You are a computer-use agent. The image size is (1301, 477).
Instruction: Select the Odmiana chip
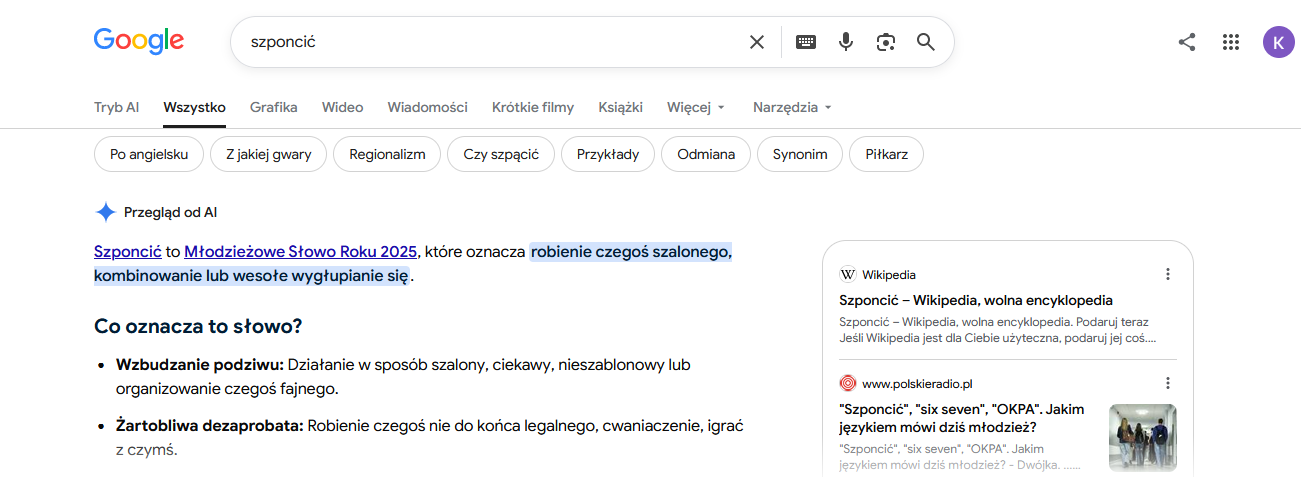point(706,154)
